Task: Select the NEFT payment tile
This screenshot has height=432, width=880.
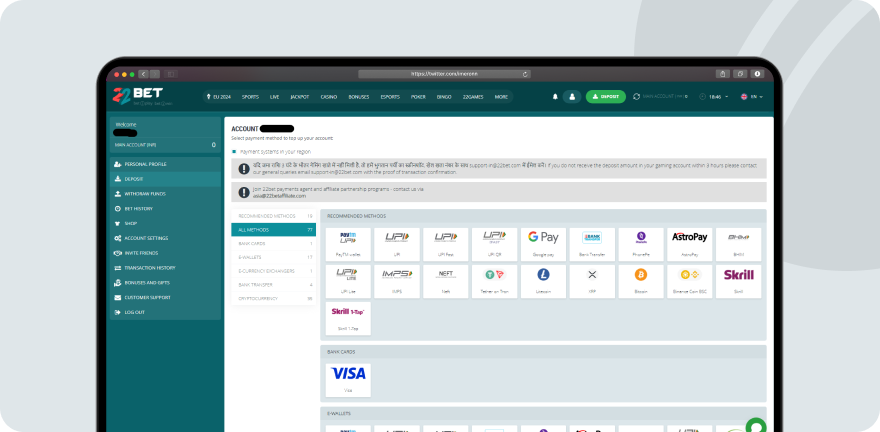Action: point(446,281)
